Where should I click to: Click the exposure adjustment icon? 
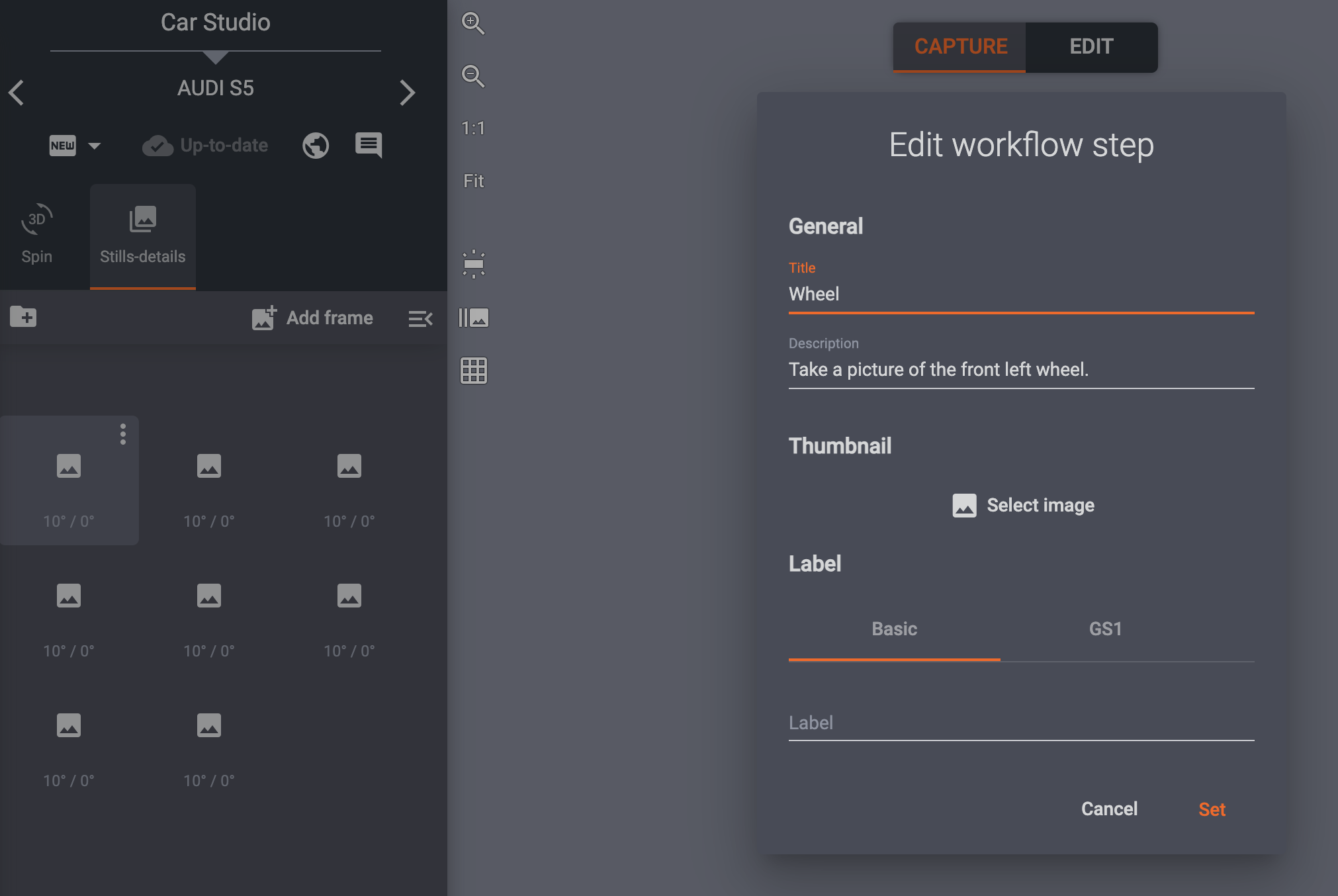[472, 264]
